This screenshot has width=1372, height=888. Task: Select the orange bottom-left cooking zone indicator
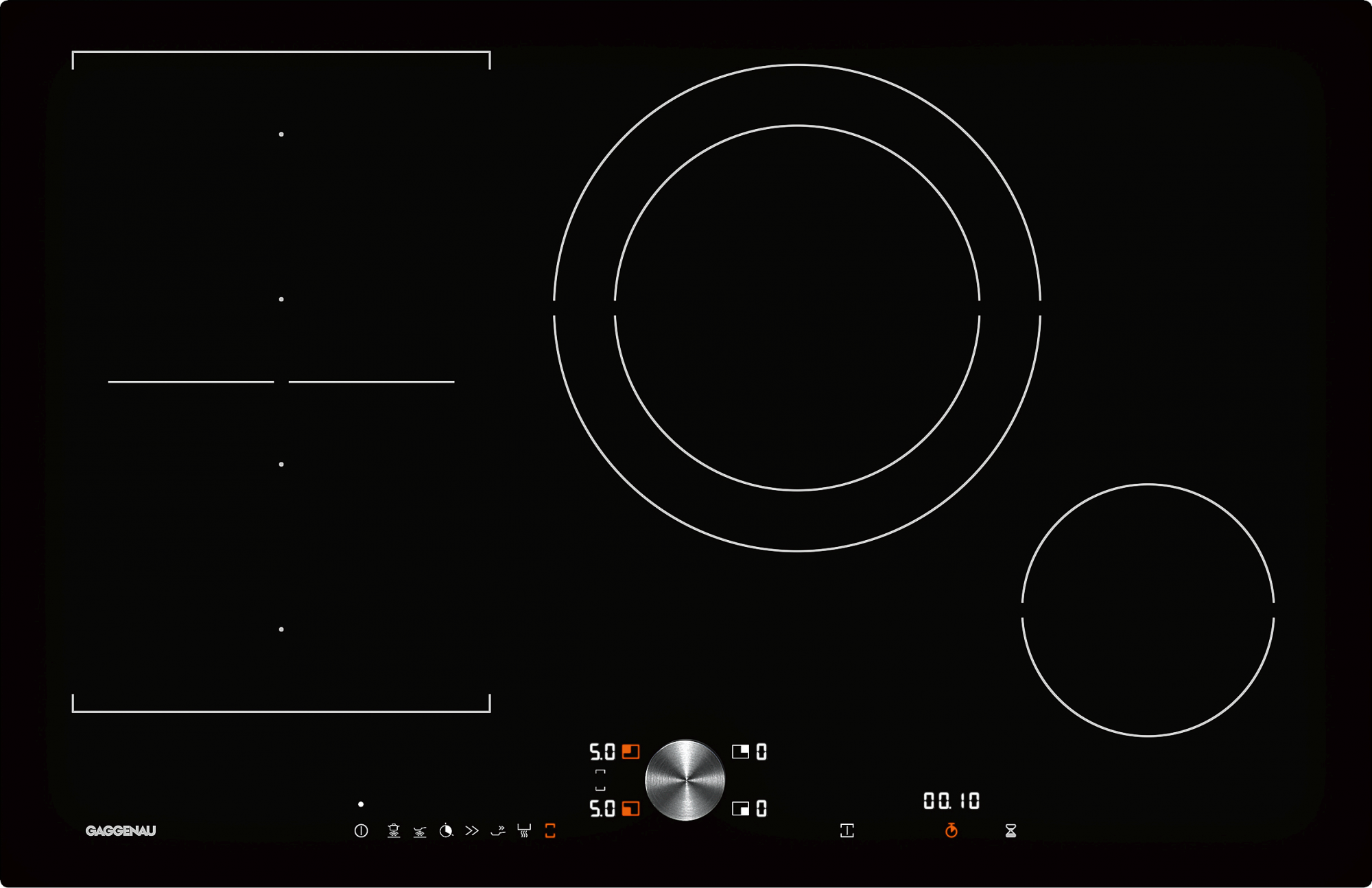click(x=630, y=809)
